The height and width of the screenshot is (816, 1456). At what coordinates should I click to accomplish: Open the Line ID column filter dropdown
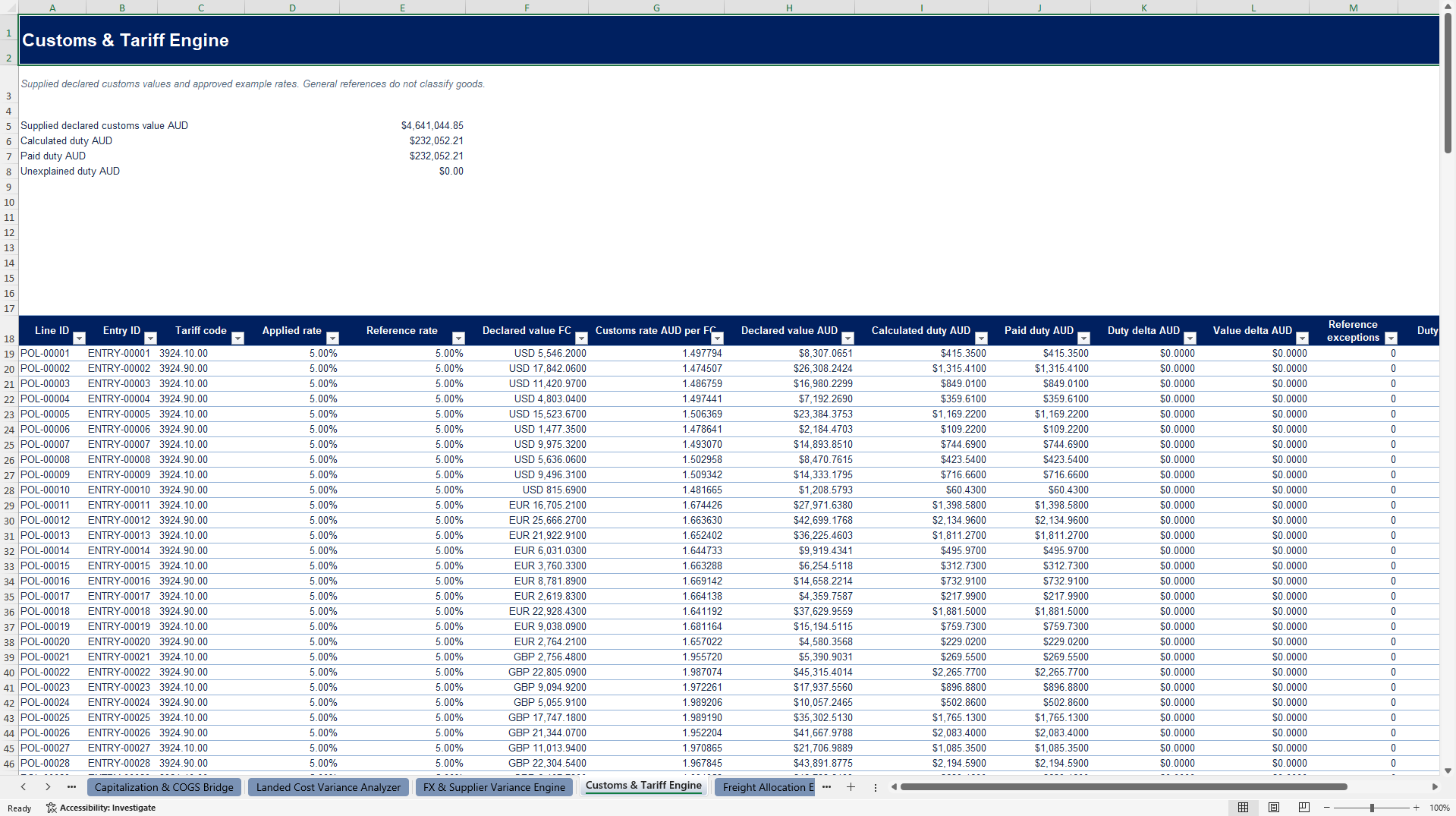point(79,339)
